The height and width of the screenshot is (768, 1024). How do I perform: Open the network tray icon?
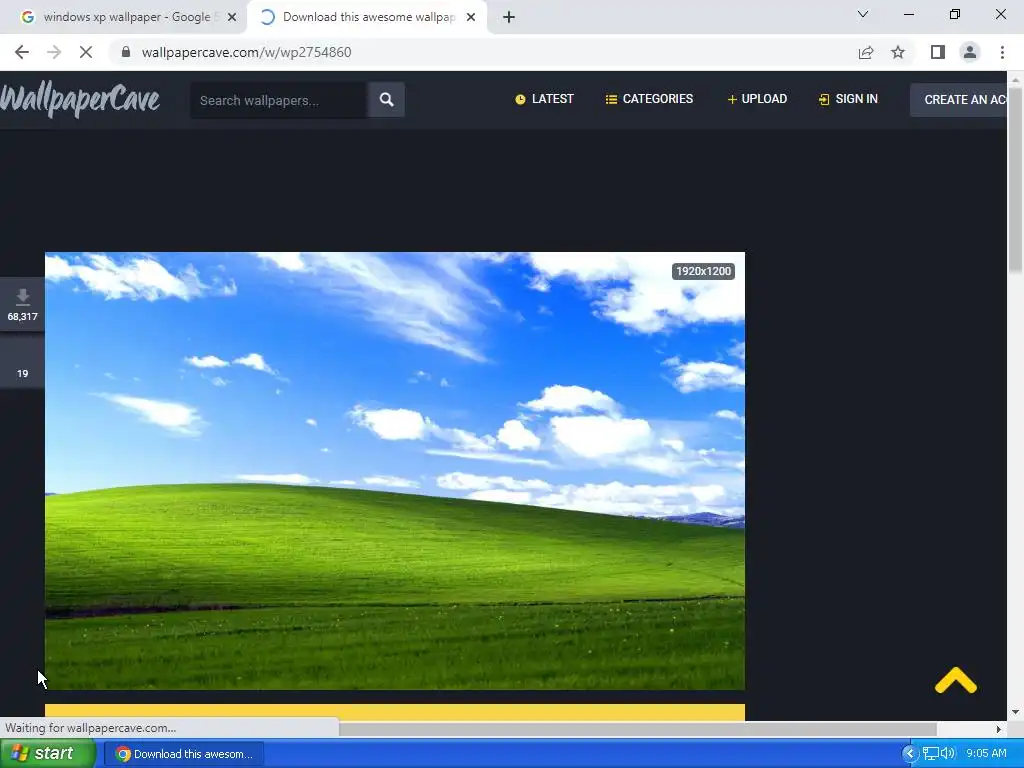click(931, 754)
